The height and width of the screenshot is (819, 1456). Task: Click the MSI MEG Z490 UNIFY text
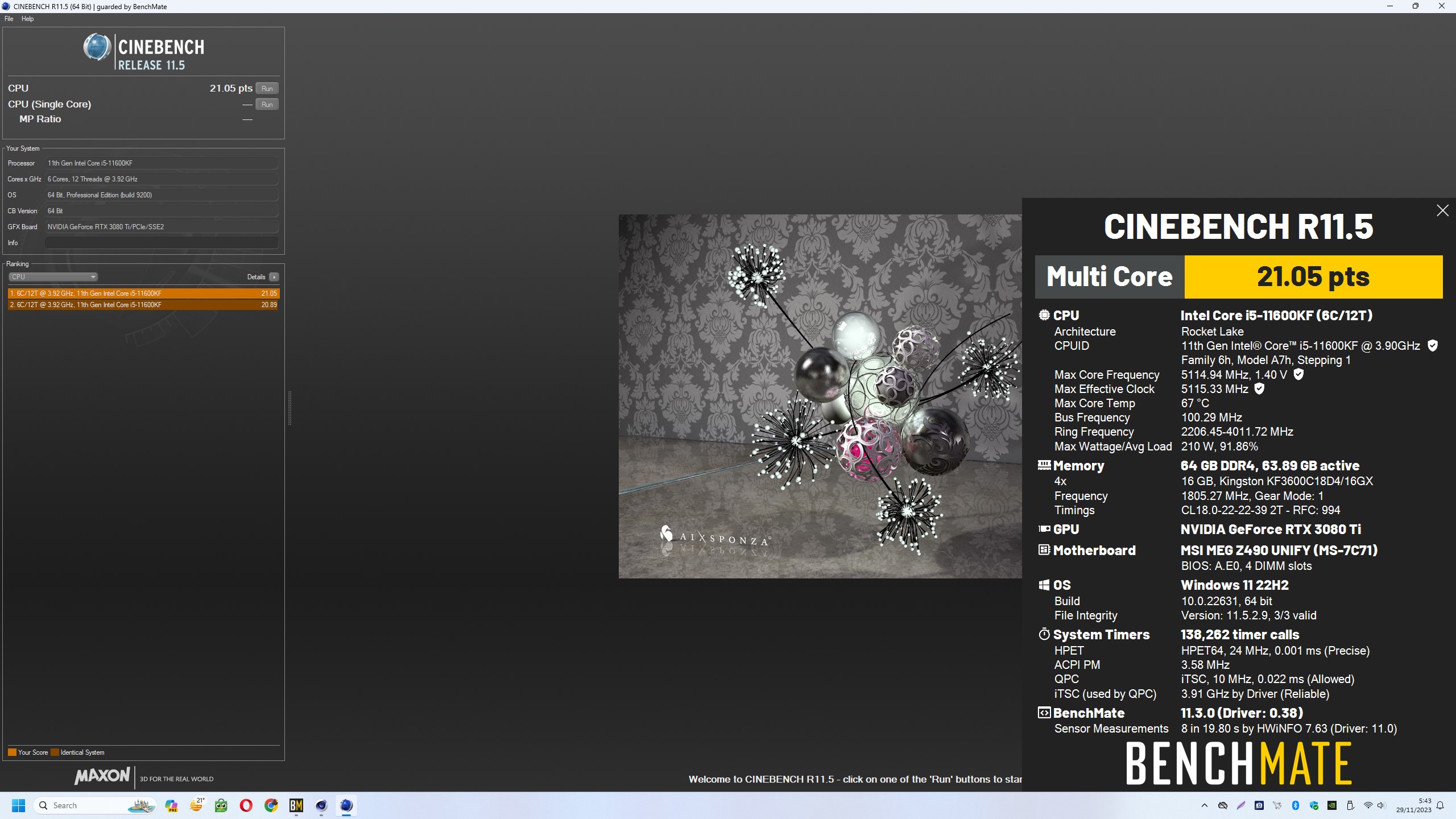click(1279, 550)
